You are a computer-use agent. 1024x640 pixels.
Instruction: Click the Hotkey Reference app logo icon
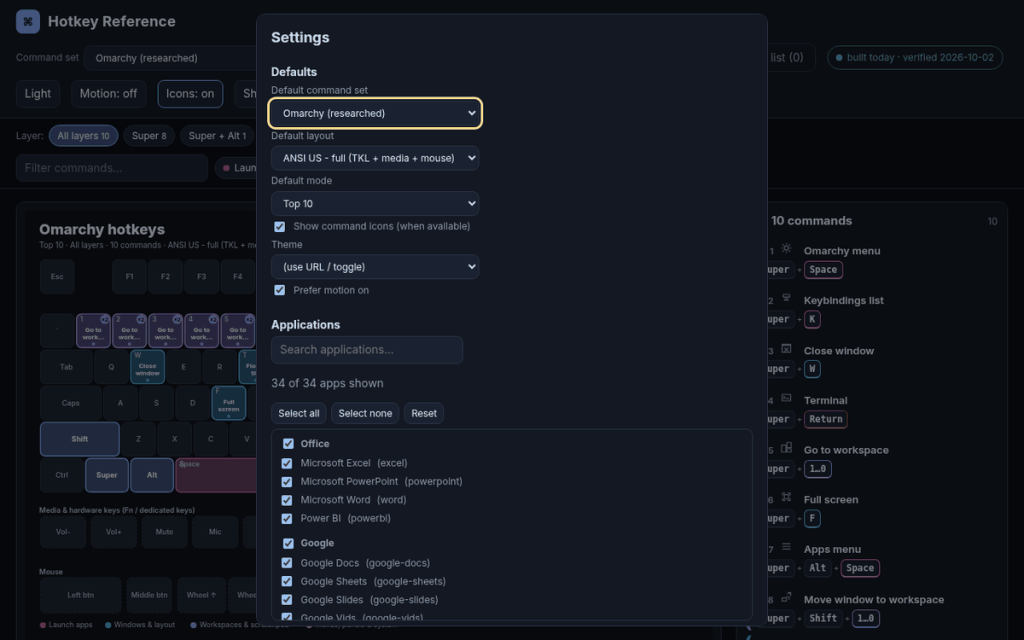click(27, 22)
